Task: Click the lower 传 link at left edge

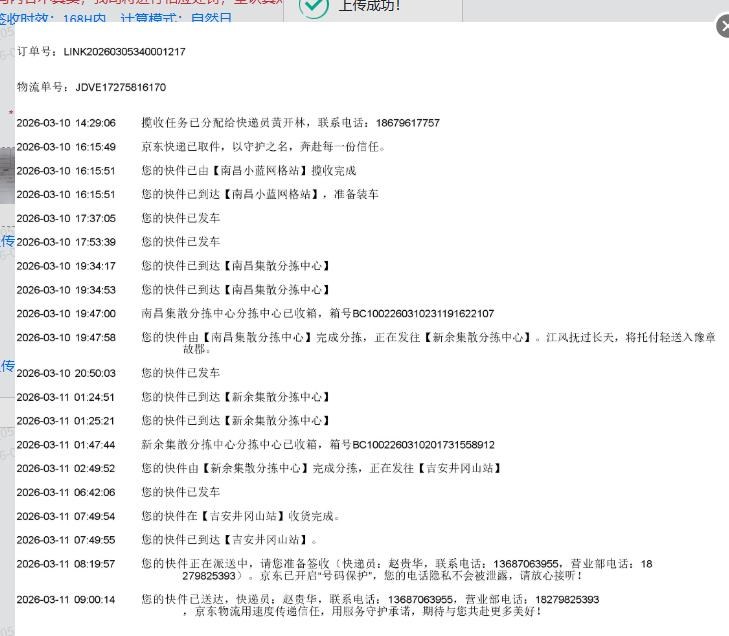Action: click(x=7, y=366)
